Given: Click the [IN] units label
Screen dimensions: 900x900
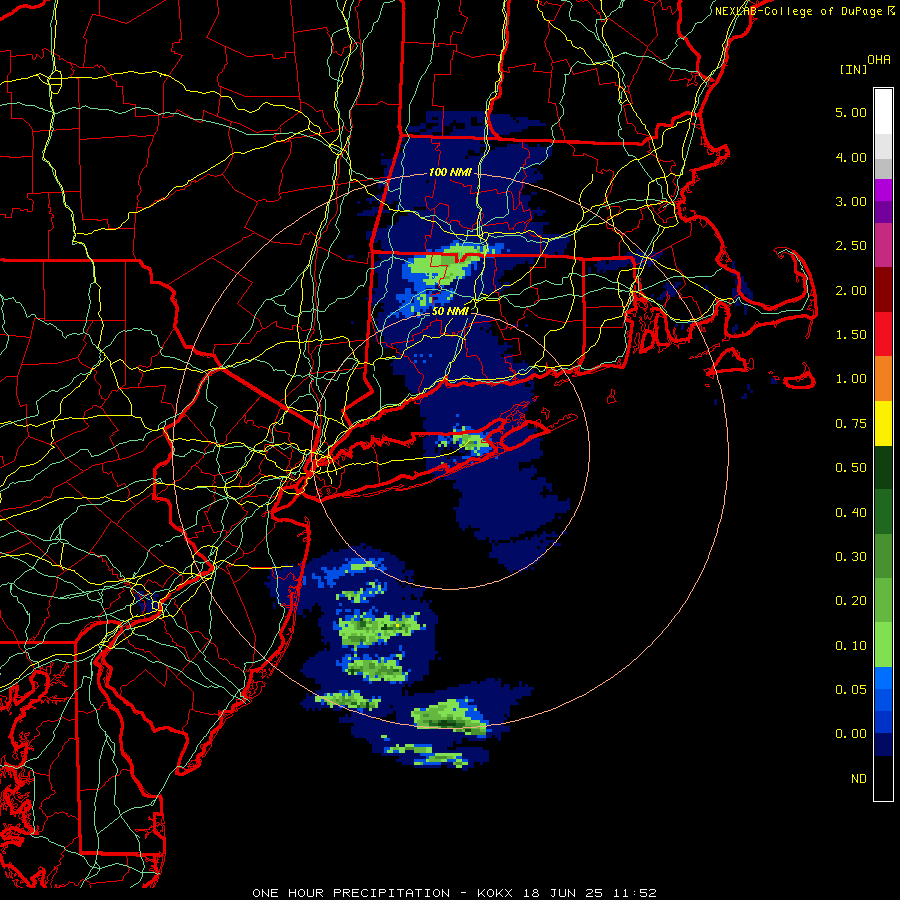Looking at the screenshot, I should point(854,69).
